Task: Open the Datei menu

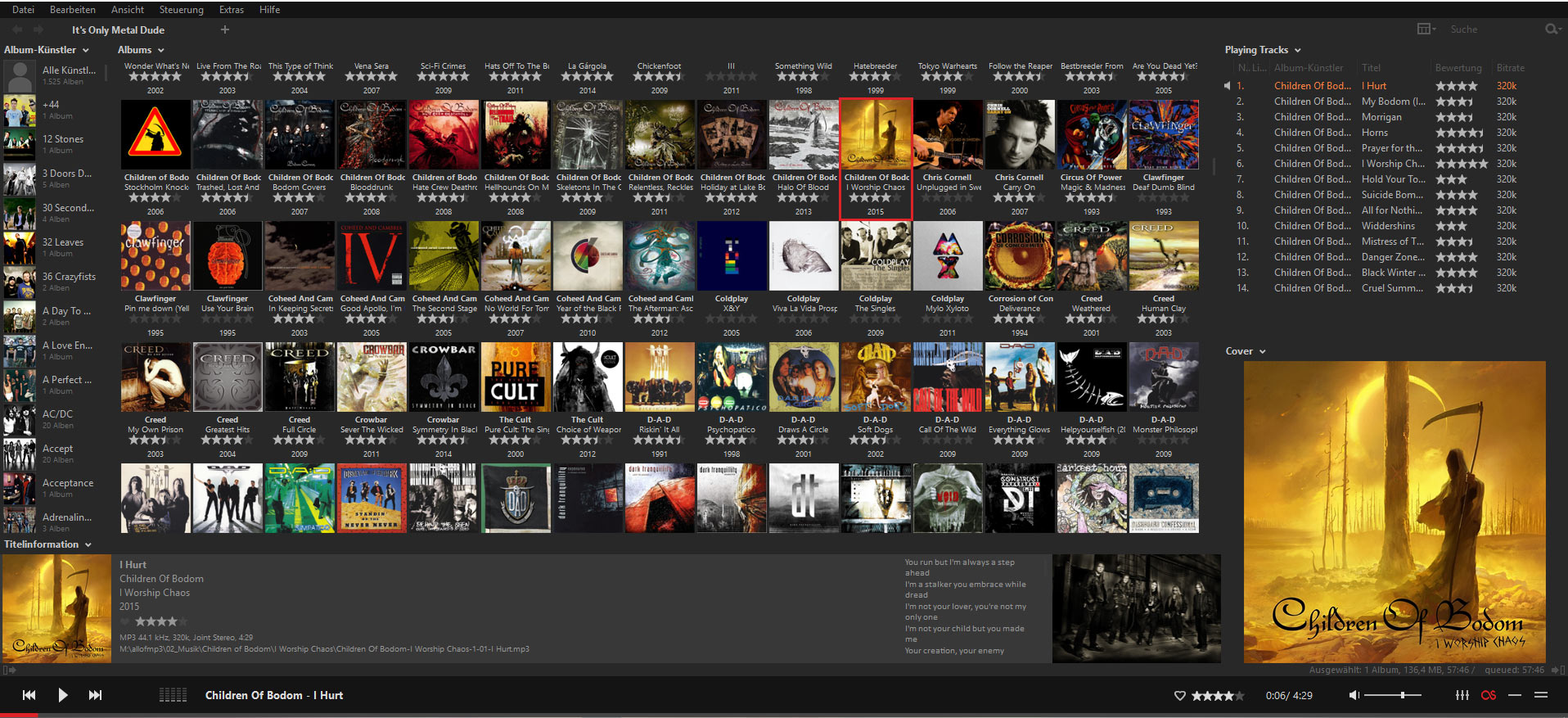Action: [24, 10]
